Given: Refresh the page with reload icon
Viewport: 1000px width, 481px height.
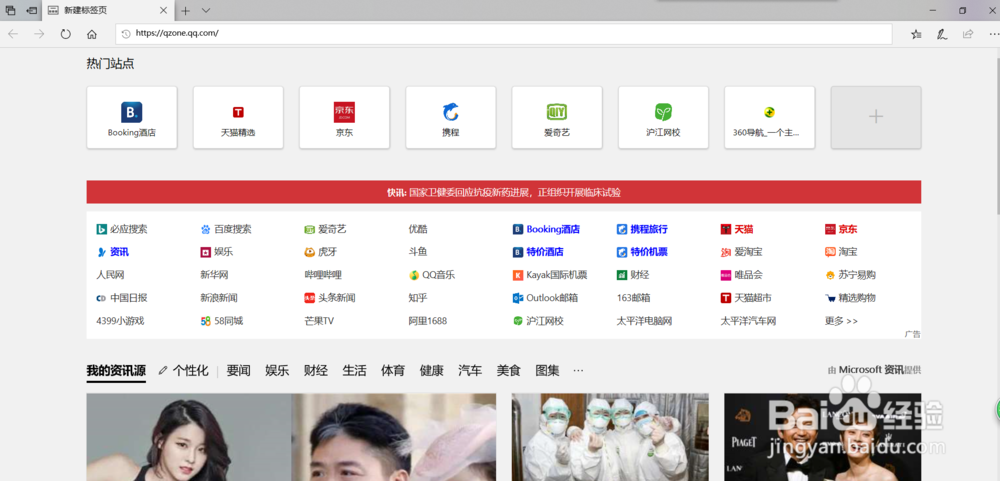Looking at the screenshot, I should tap(66, 34).
